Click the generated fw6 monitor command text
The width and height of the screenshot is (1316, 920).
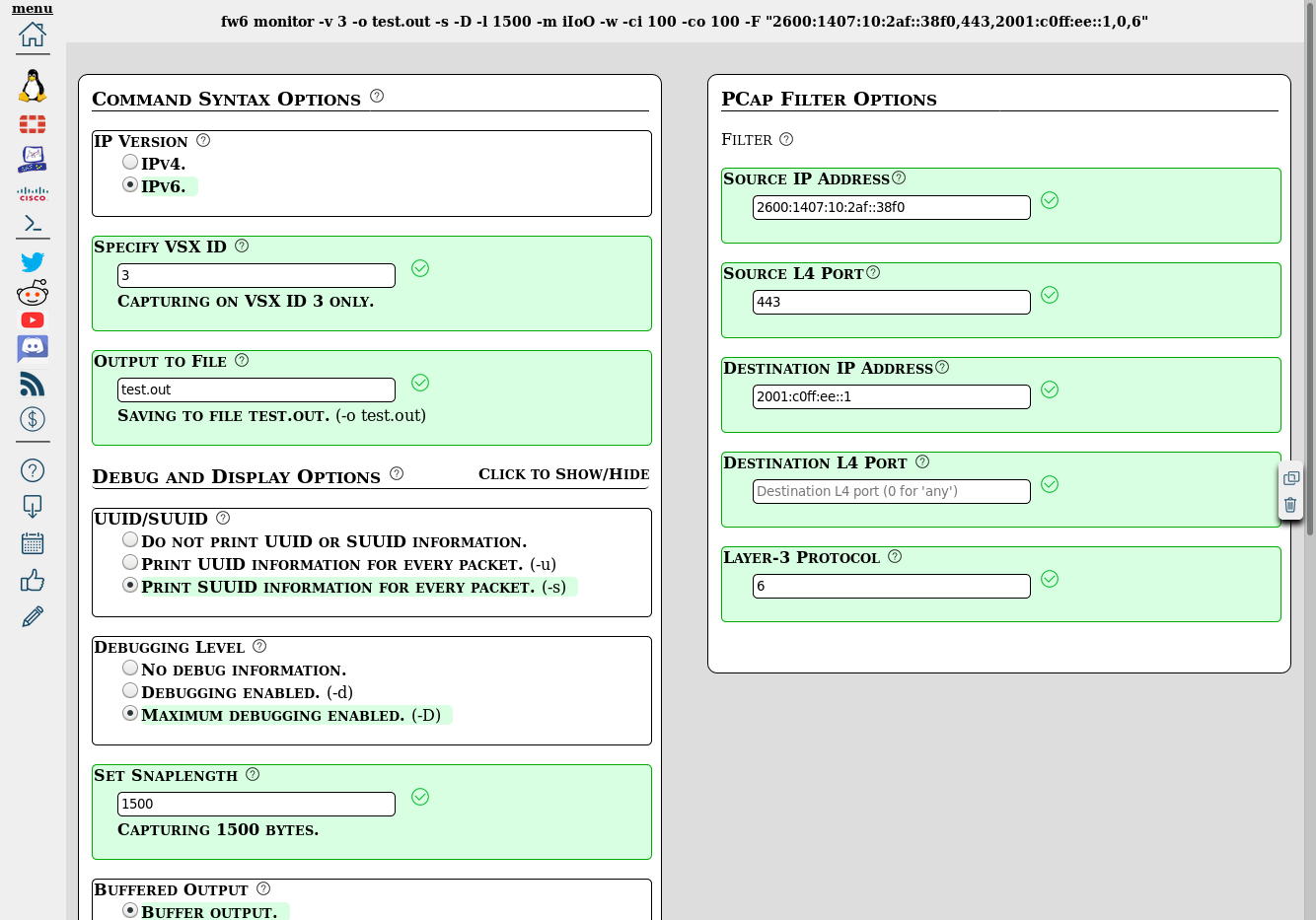click(x=685, y=22)
